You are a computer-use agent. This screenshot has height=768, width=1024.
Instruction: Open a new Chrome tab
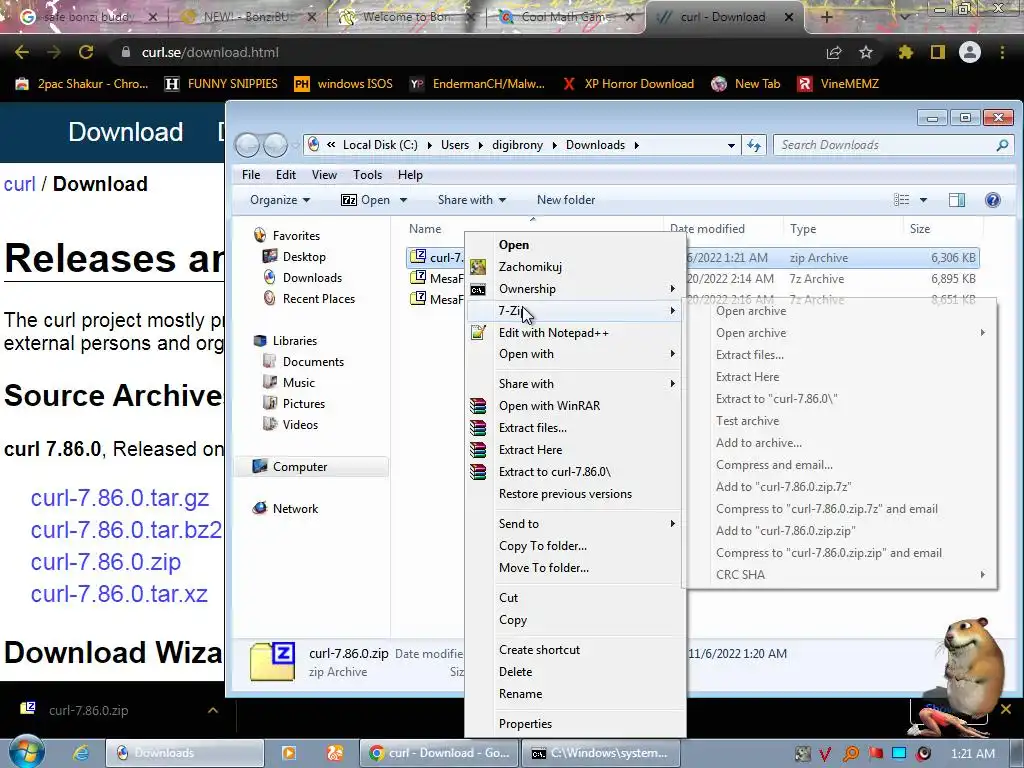(826, 17)
